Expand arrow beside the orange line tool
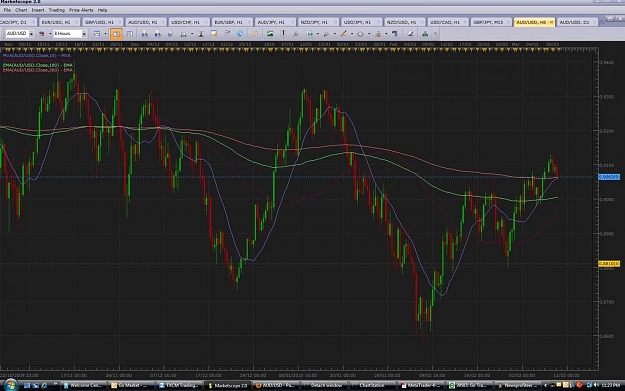 click(x=352, y=34)
